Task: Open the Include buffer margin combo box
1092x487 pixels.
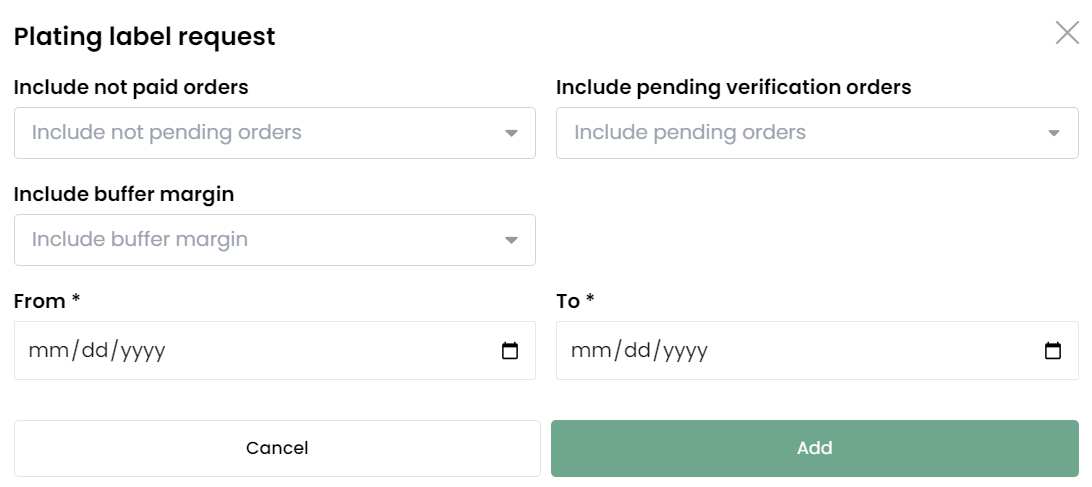Action: [x=275, y=240]
